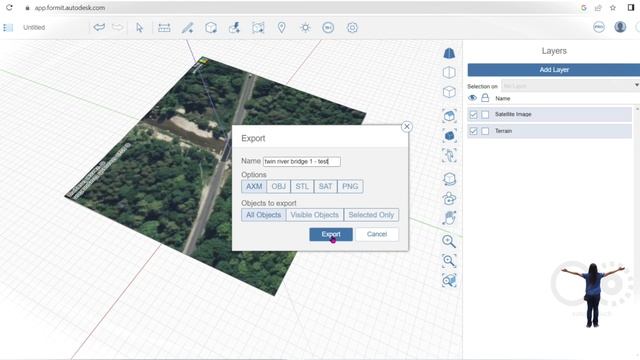Select the Satellite Image layer name
The image size is (640, 360).
pyautogui.click(x=513, y=114)
